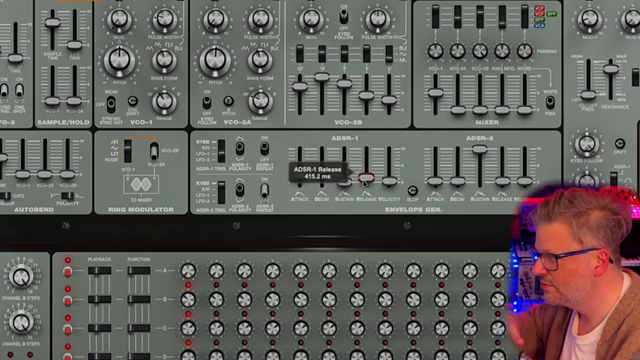640x360 pixels.
Task: Click the ADSR-2 Attack slider
Action: point(435,181)
